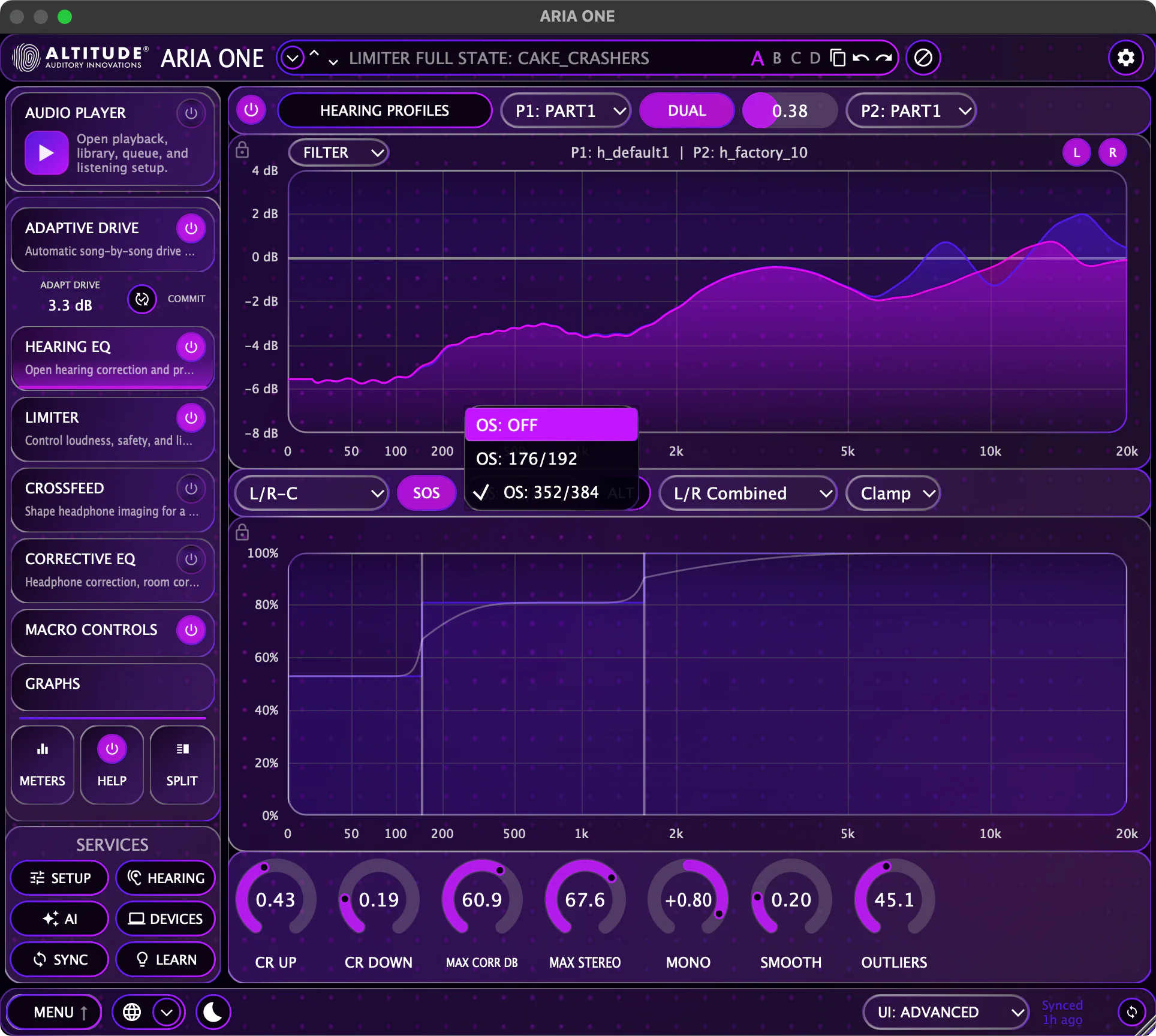Toggle Crossfeed power

click(191, 488)
